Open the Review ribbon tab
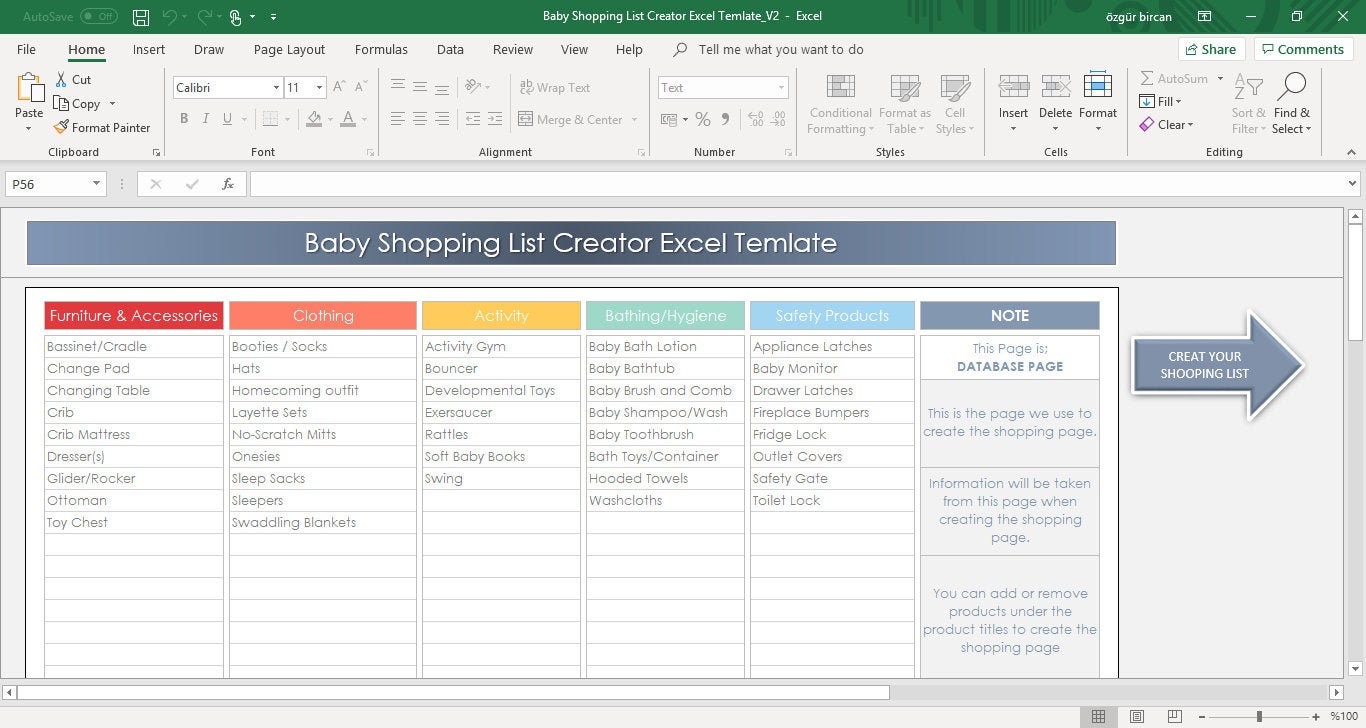 coord(512,49)
